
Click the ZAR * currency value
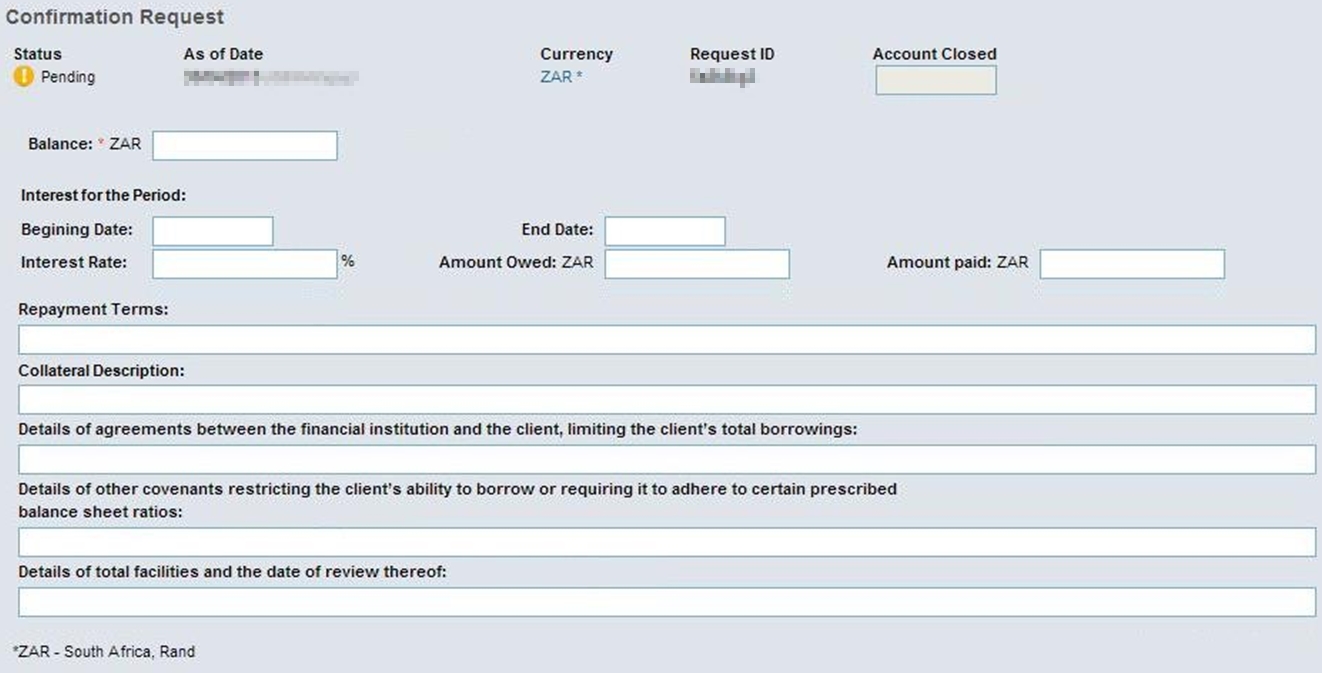(x=561, y=77)
